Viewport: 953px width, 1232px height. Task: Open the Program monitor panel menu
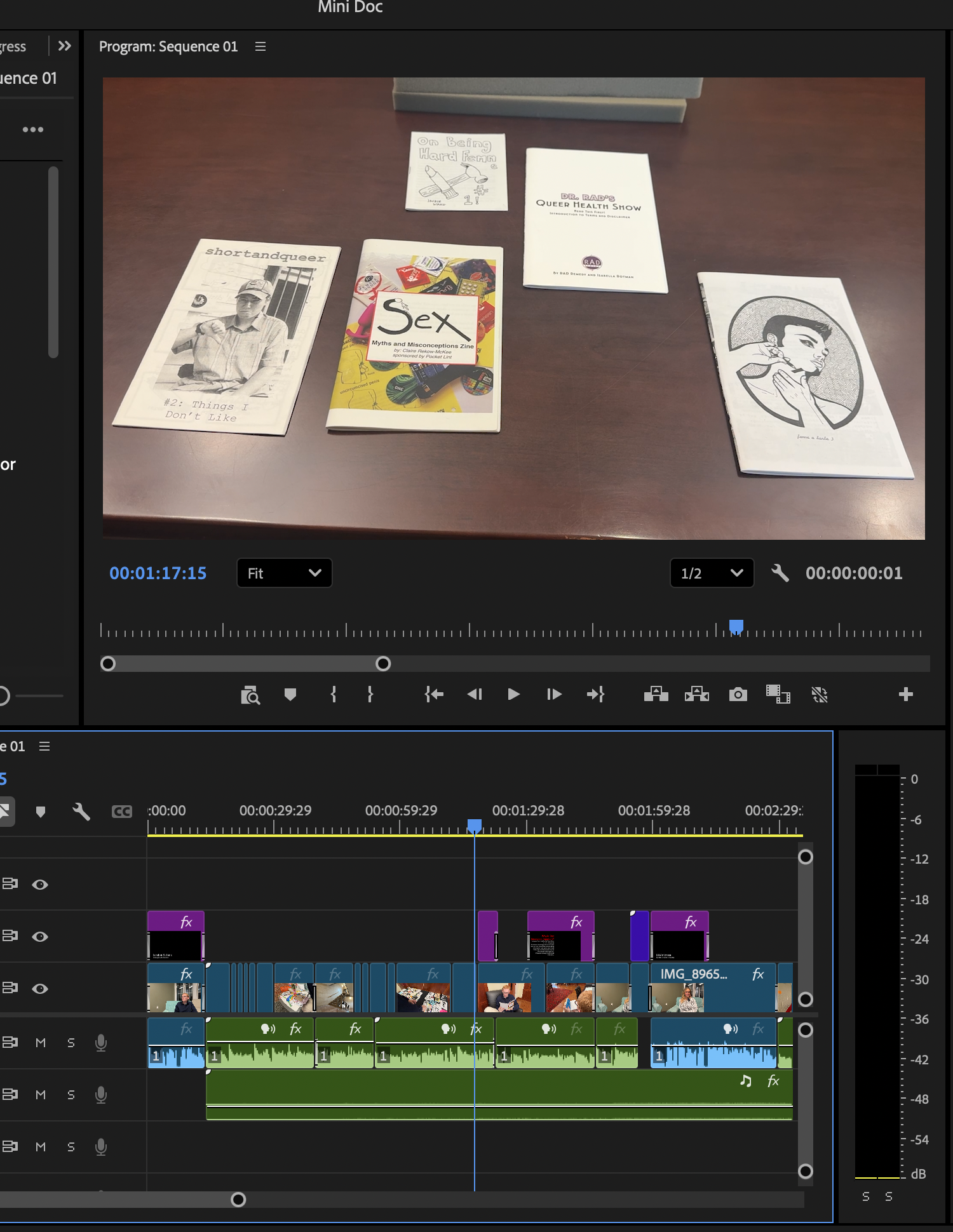click(x=260, y=46)
